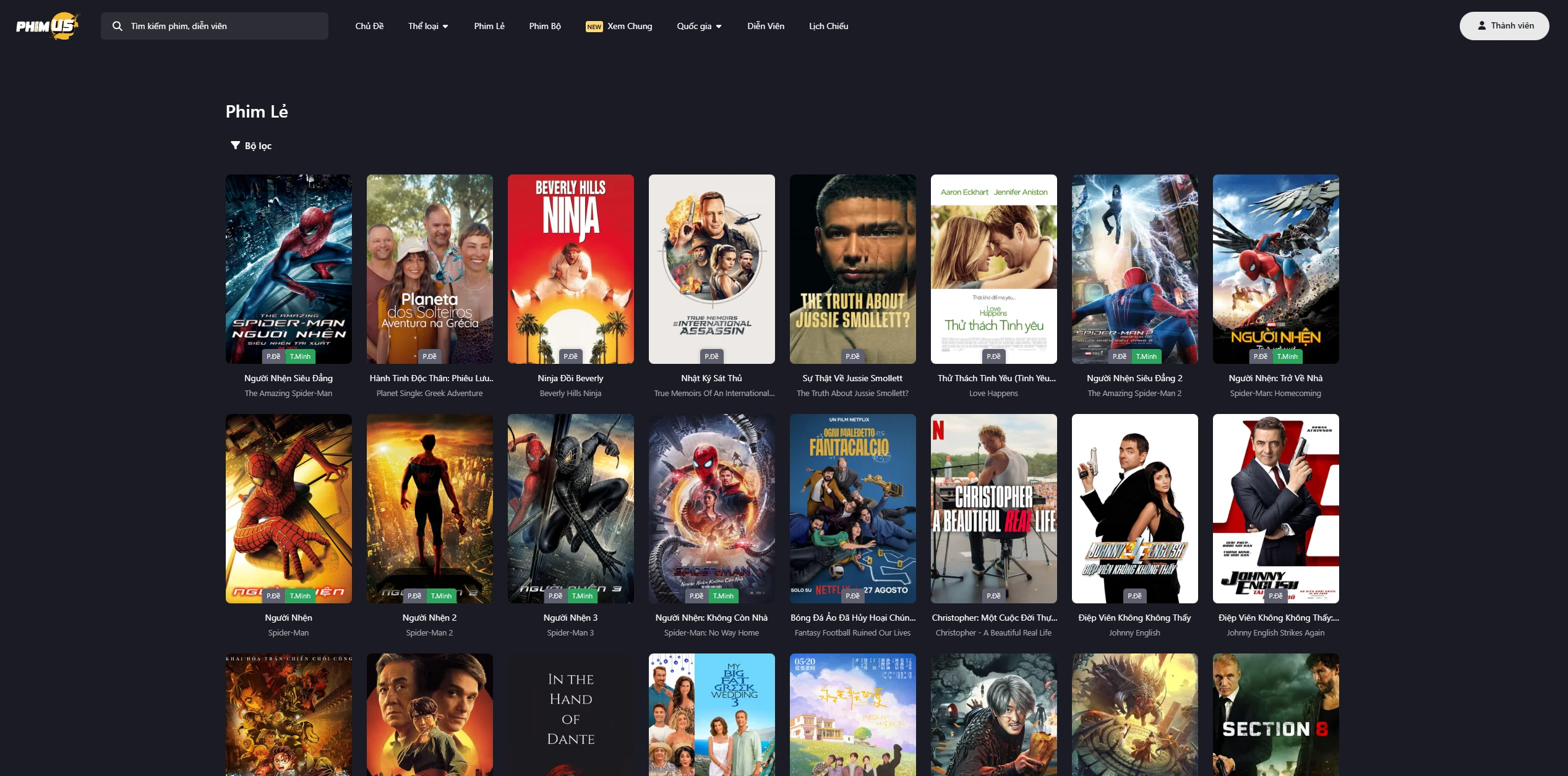Open the Johnny English poster thumbnail

coord(1134,509)
